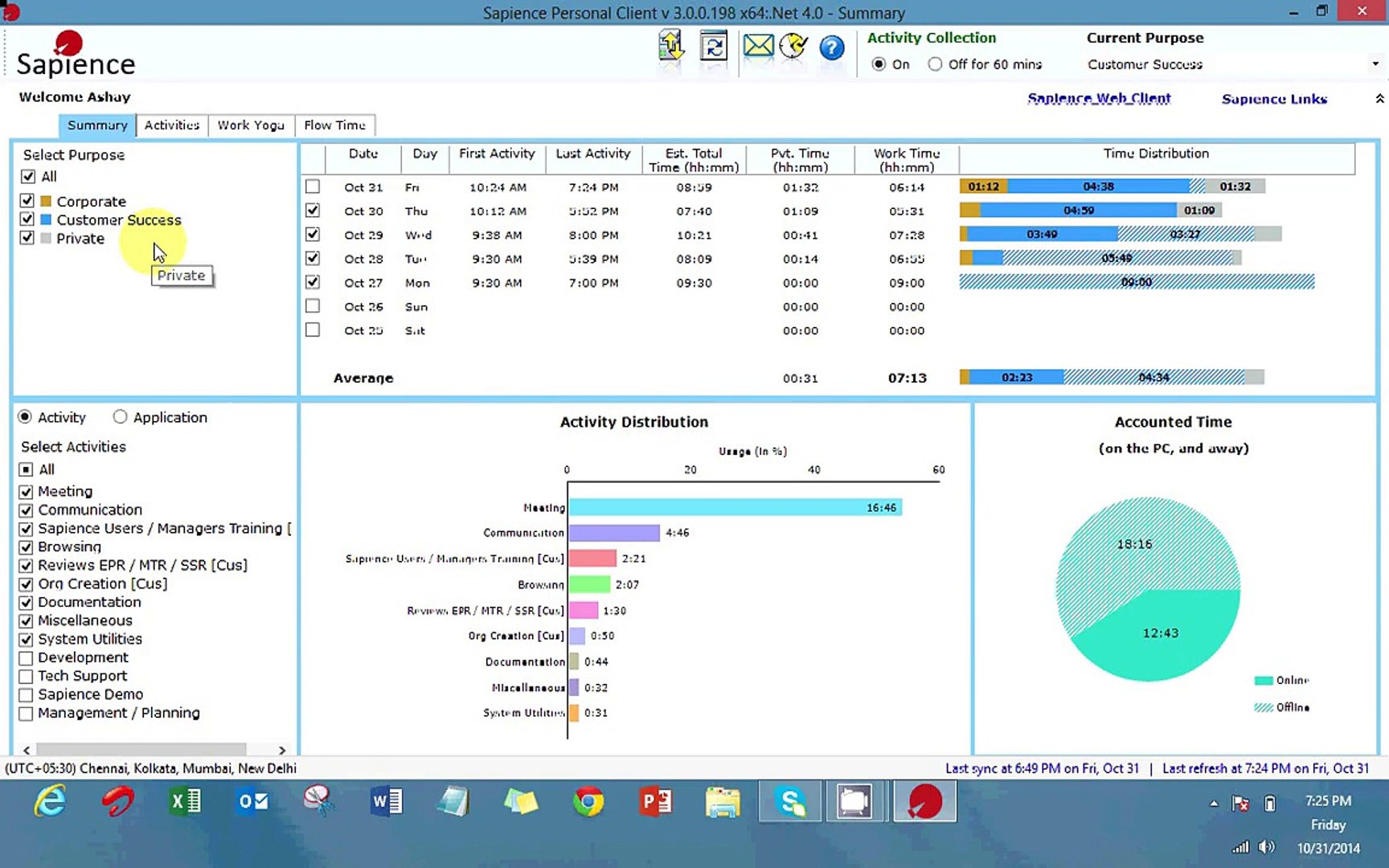Open the Sapience Web Client link
This screenshot has height=868, width=1389.
1099,99
